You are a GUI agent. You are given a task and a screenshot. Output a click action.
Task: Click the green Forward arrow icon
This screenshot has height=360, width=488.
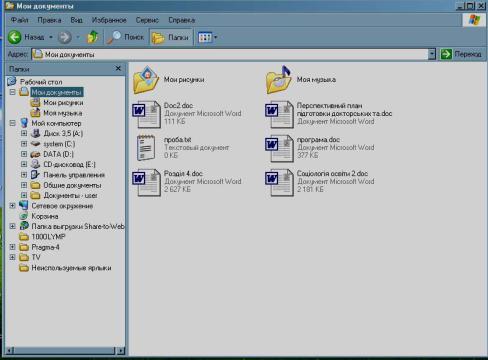click(65, 37)
